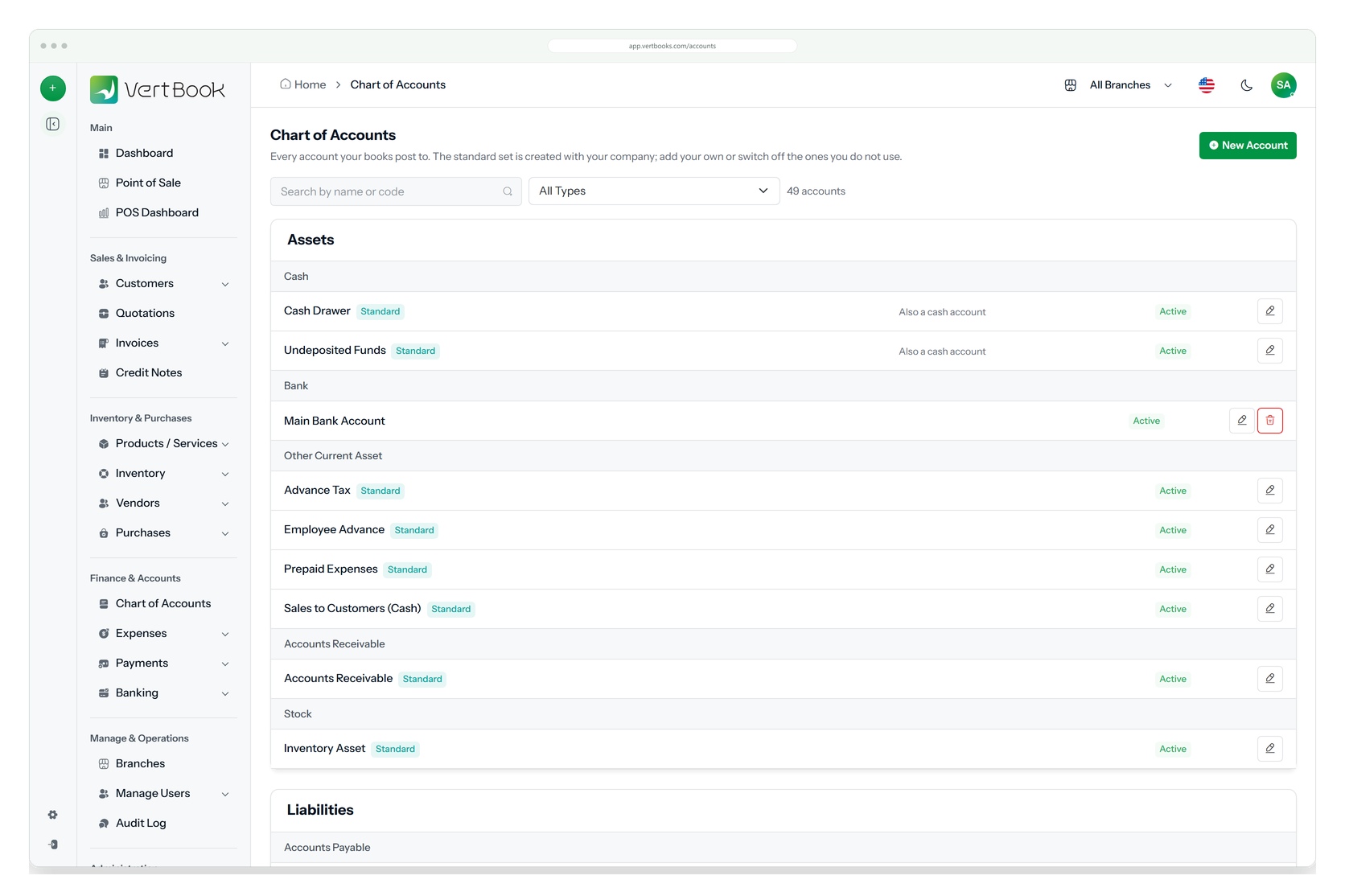Edit the Prepaid Expenses account
The height and width of the screenshot is (896, 1345).
pyautogui.click(x=1270, y=569)
